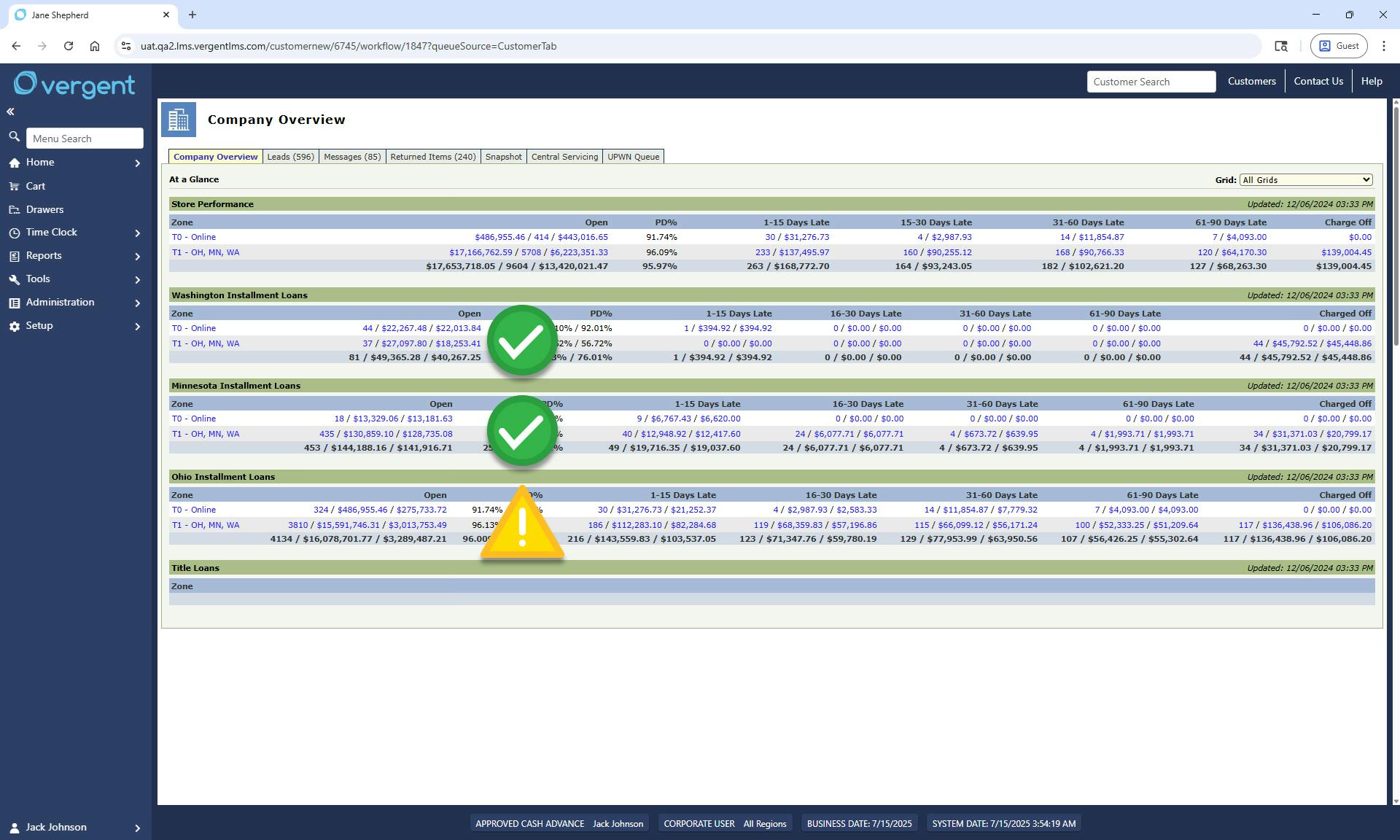
Task: Open T0 - Online under Store Performance
Action: click(x=194, y=237)
